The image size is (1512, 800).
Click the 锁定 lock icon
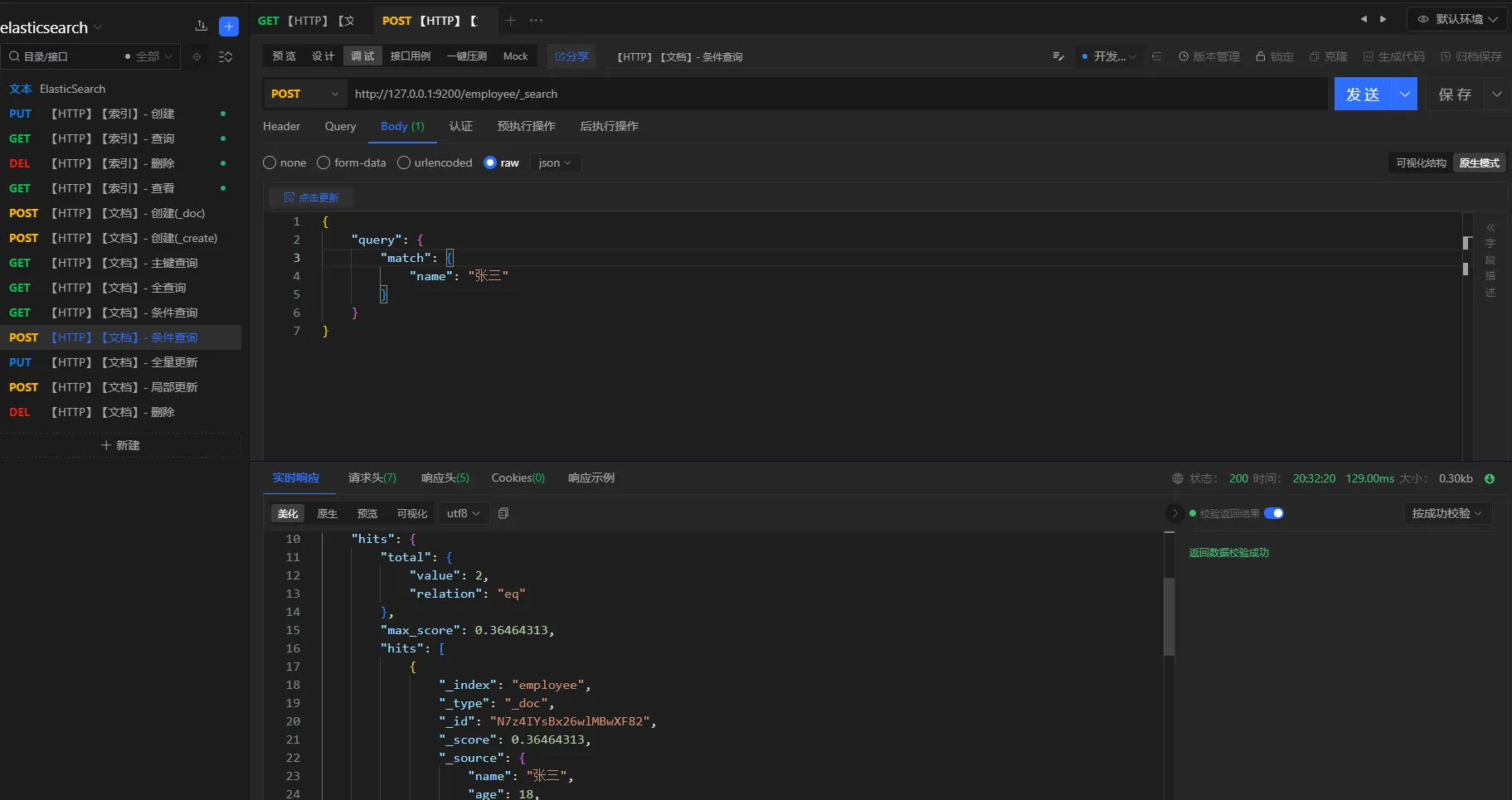pyautogui.click(x=1261, y=56)
